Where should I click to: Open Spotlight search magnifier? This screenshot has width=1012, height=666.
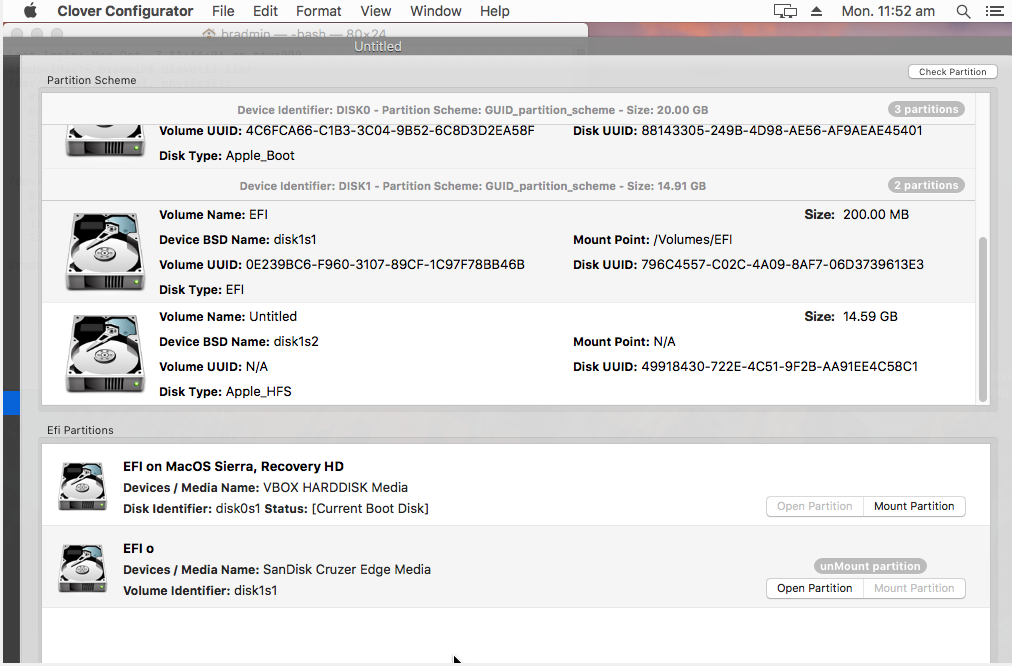963,11
